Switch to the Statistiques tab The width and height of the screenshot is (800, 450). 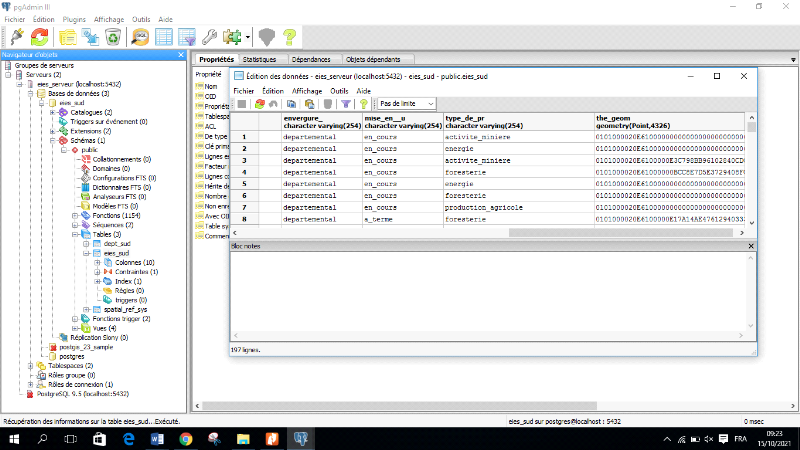[x=259, y=60]
